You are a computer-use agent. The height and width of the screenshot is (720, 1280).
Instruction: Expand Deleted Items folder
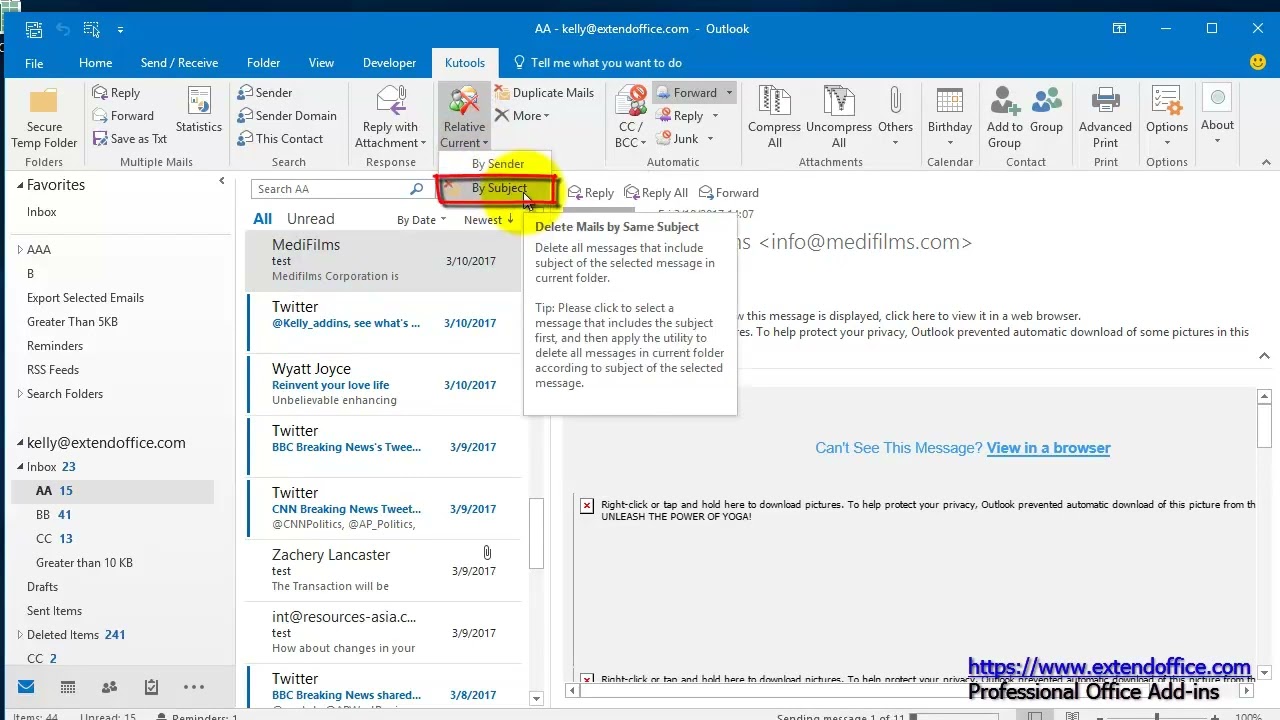(20, 635)
